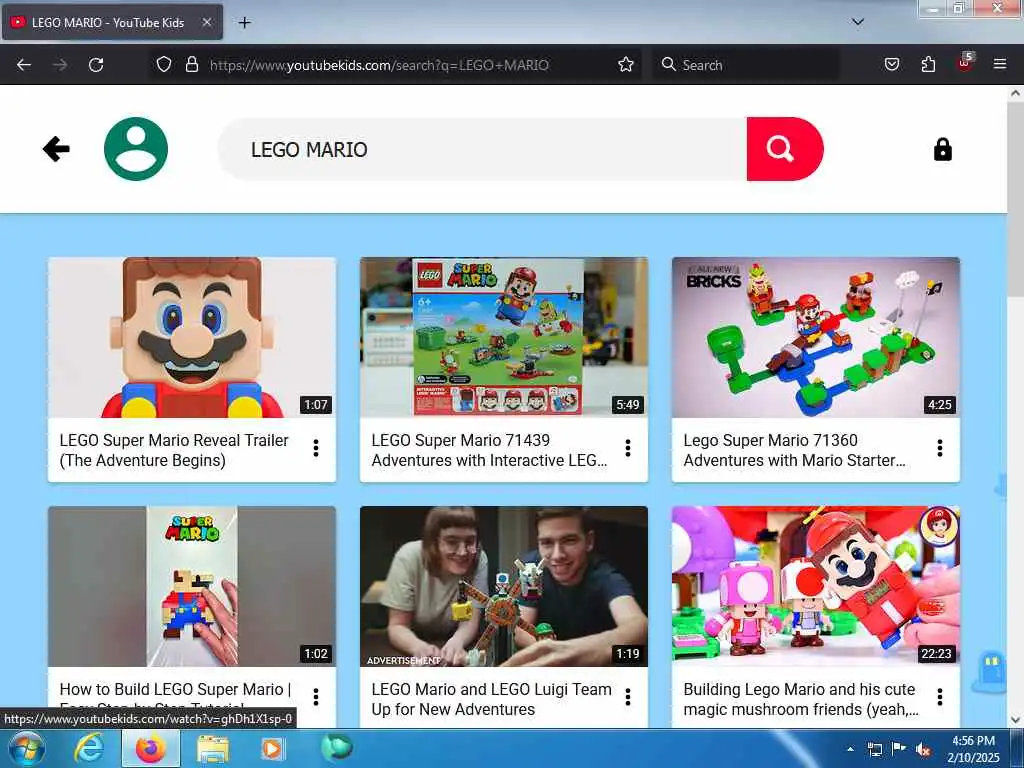1024x768 pixels.
Task: Open Windows Explorer folder in taskbar
Action: tap(213, 749)
